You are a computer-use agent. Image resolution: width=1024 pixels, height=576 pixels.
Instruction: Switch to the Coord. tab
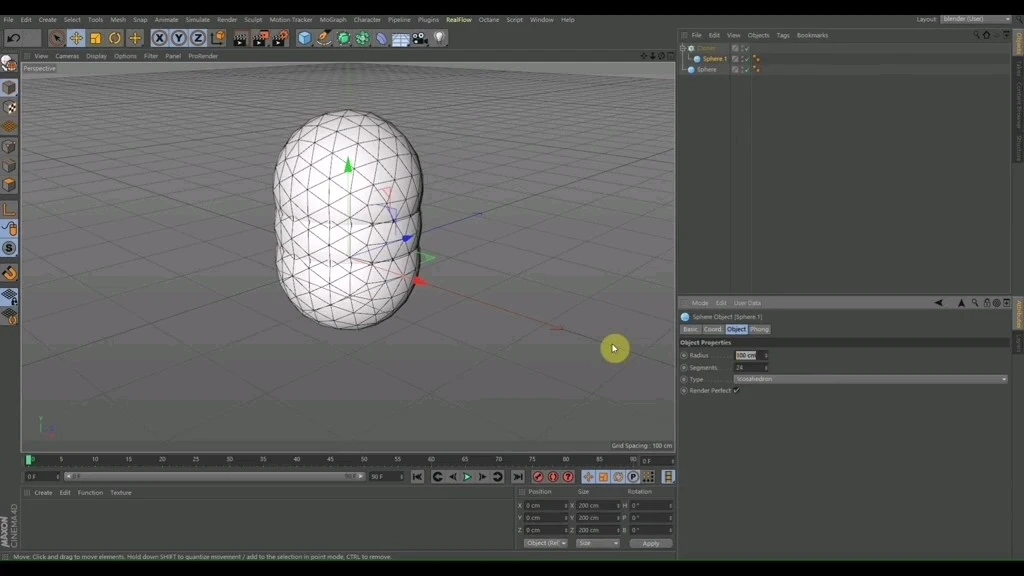(x=712, y=329)
